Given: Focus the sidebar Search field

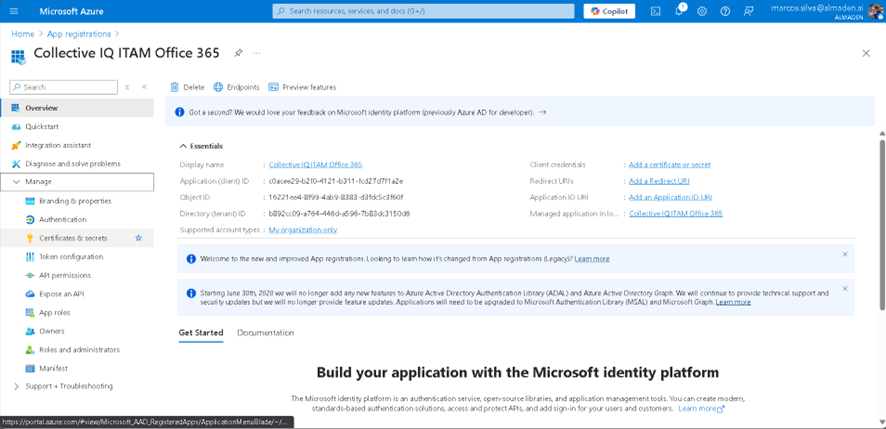Looking at the screenshot, I should tap(63, 87).
